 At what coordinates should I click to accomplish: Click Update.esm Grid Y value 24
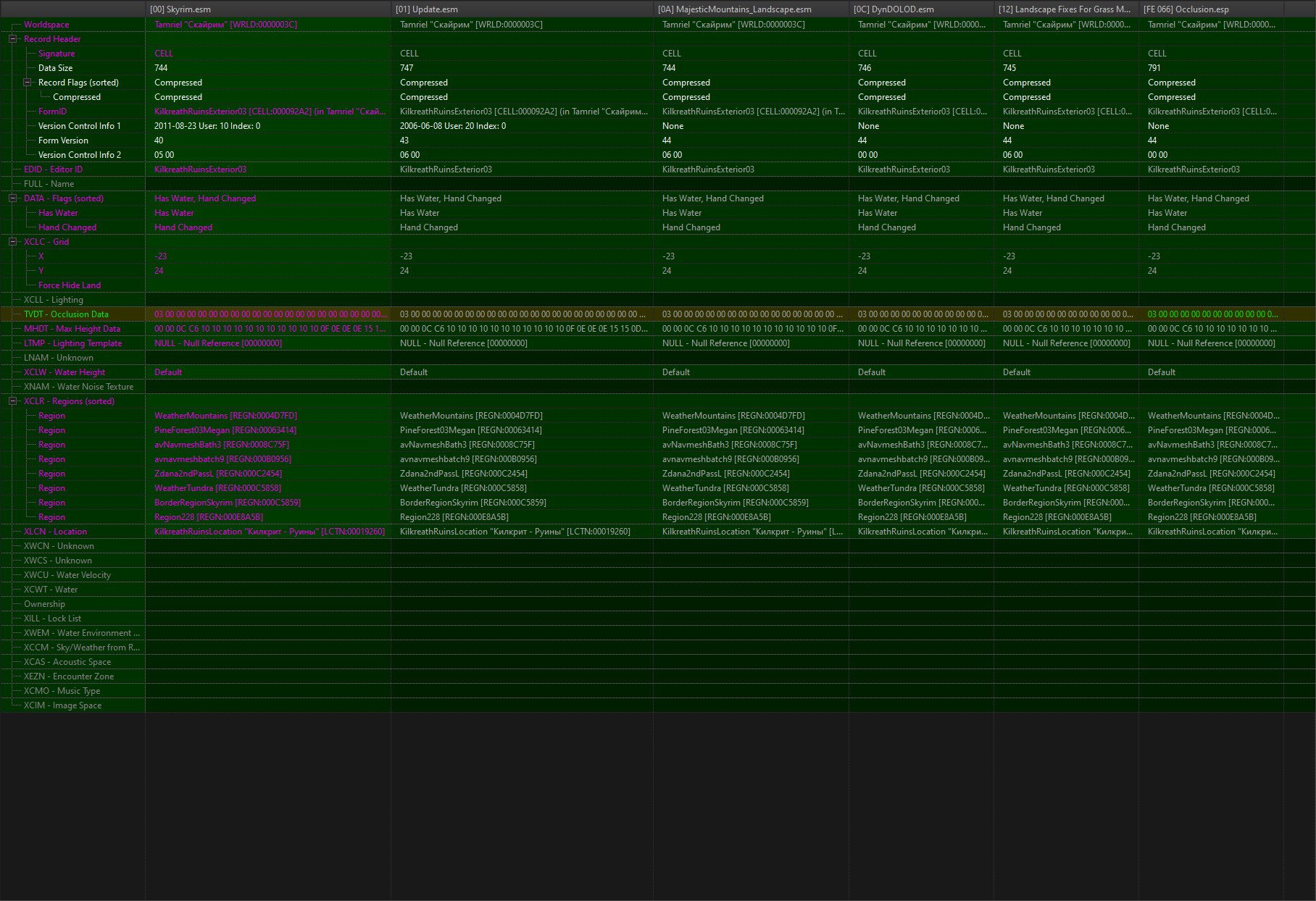[x=404, y=271]
